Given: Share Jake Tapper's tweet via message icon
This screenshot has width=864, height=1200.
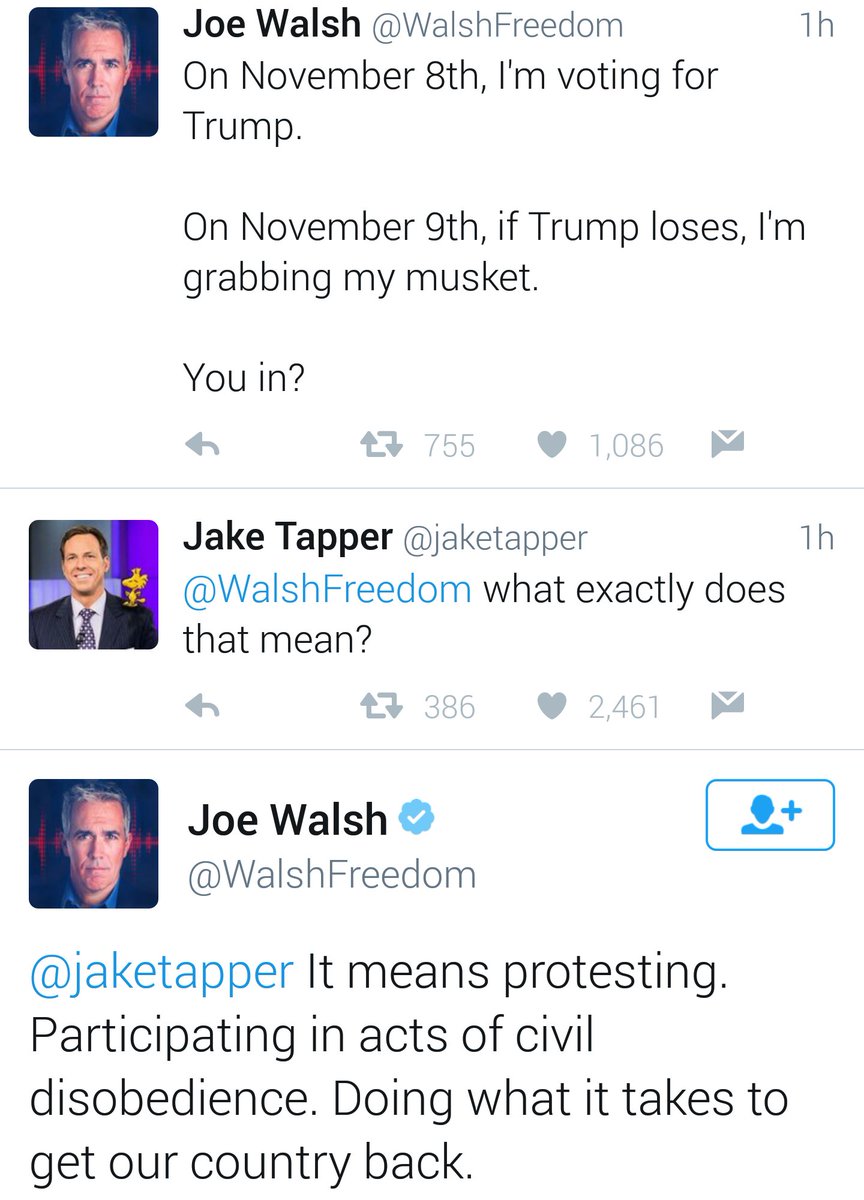Looking at the screenshot, I should click(x=726, y=705).
